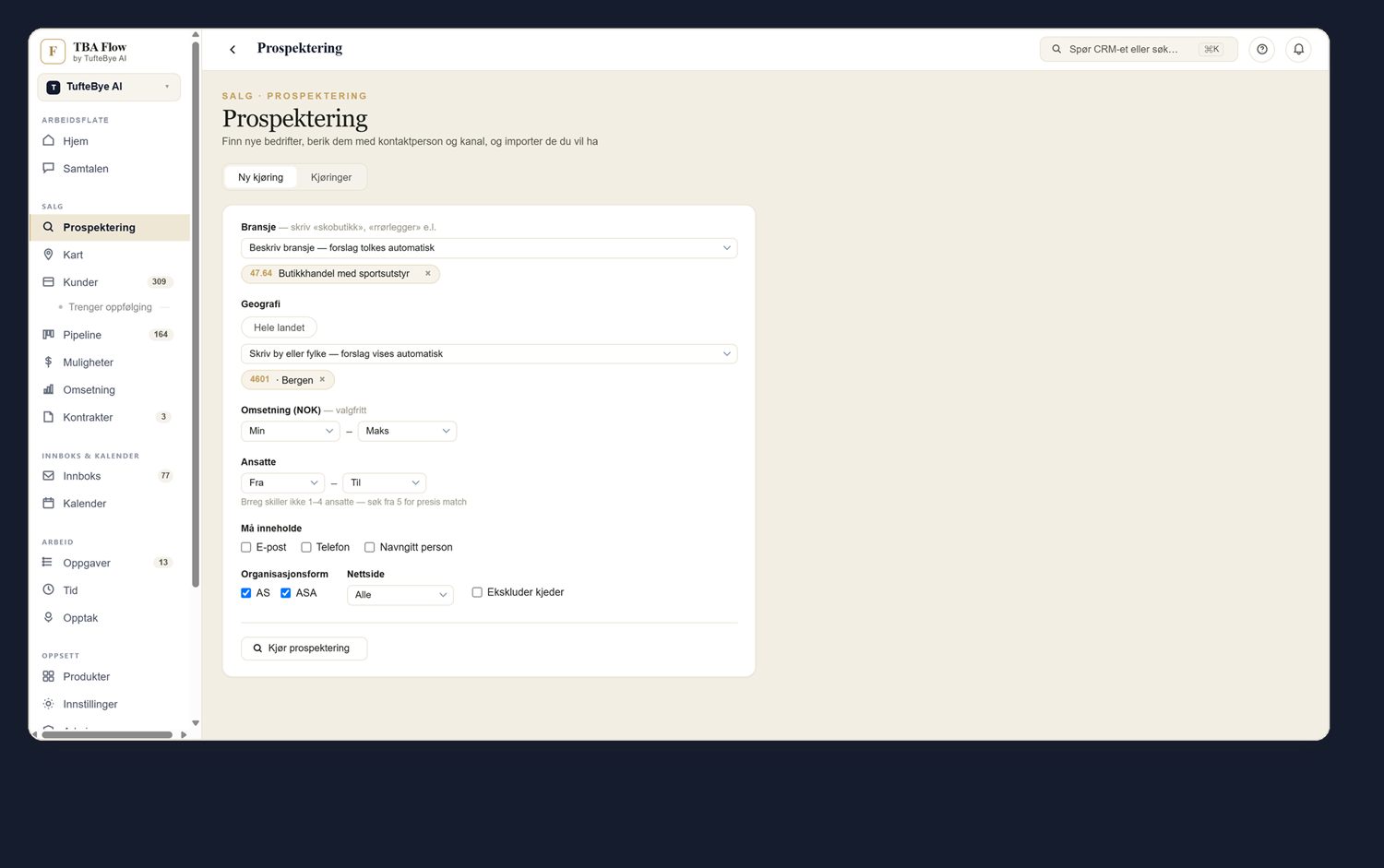Open the Bransje description combo box
This screenshot has width=1384, height=868.
coord(489,248)
